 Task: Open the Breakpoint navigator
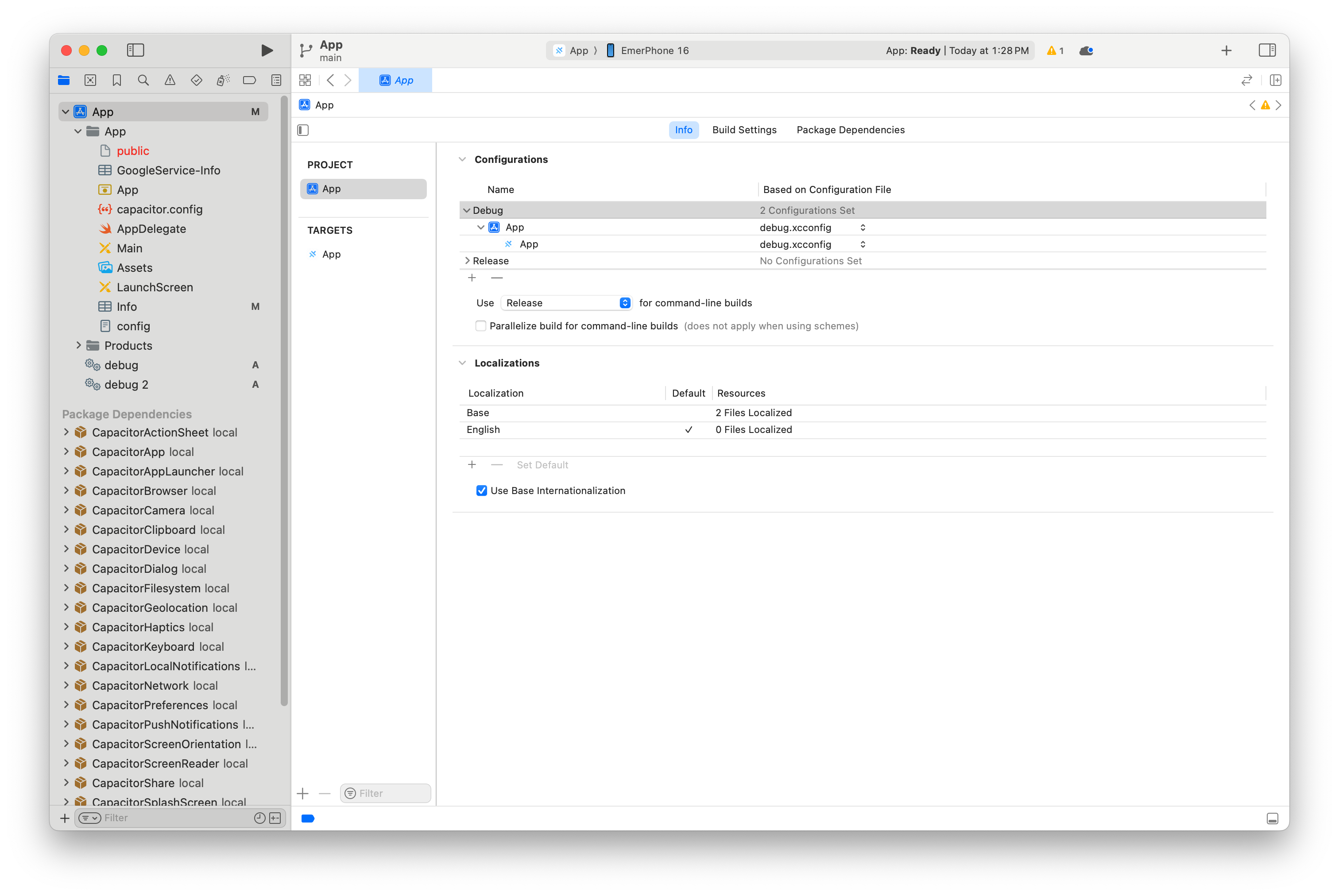tap(250, 80)
